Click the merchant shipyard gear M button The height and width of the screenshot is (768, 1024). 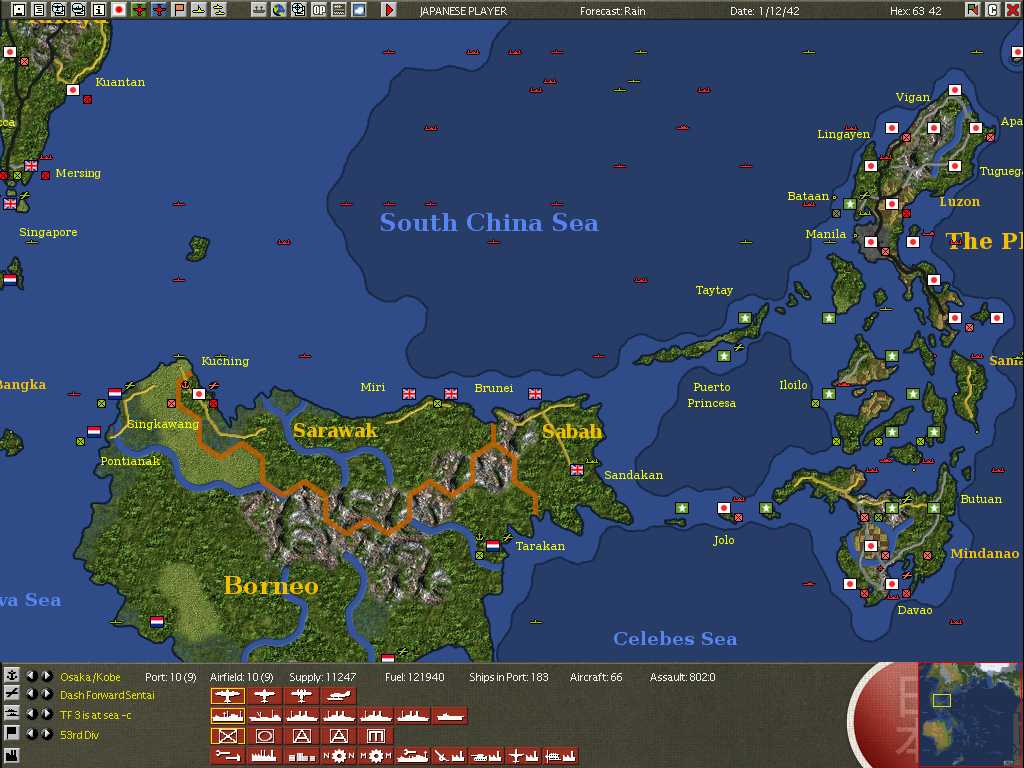376,756
